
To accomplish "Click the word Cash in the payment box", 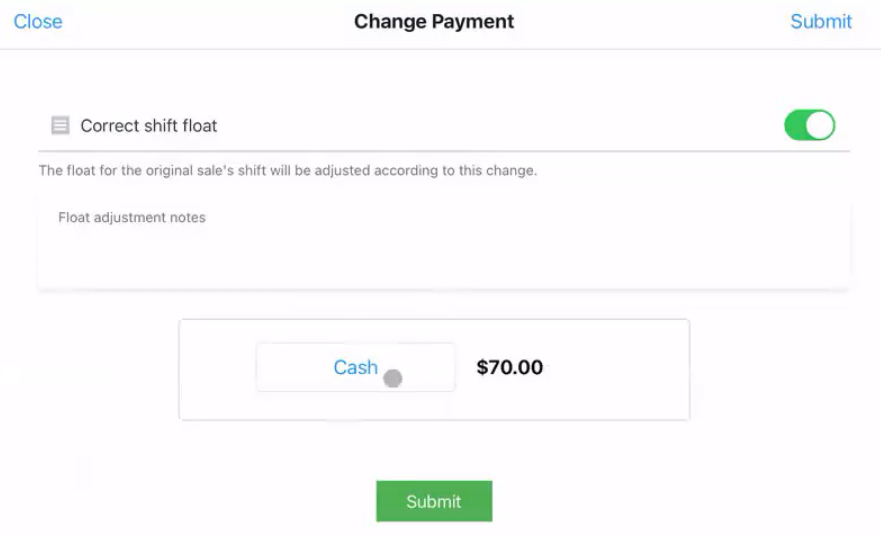I will [x=355, y=368].
